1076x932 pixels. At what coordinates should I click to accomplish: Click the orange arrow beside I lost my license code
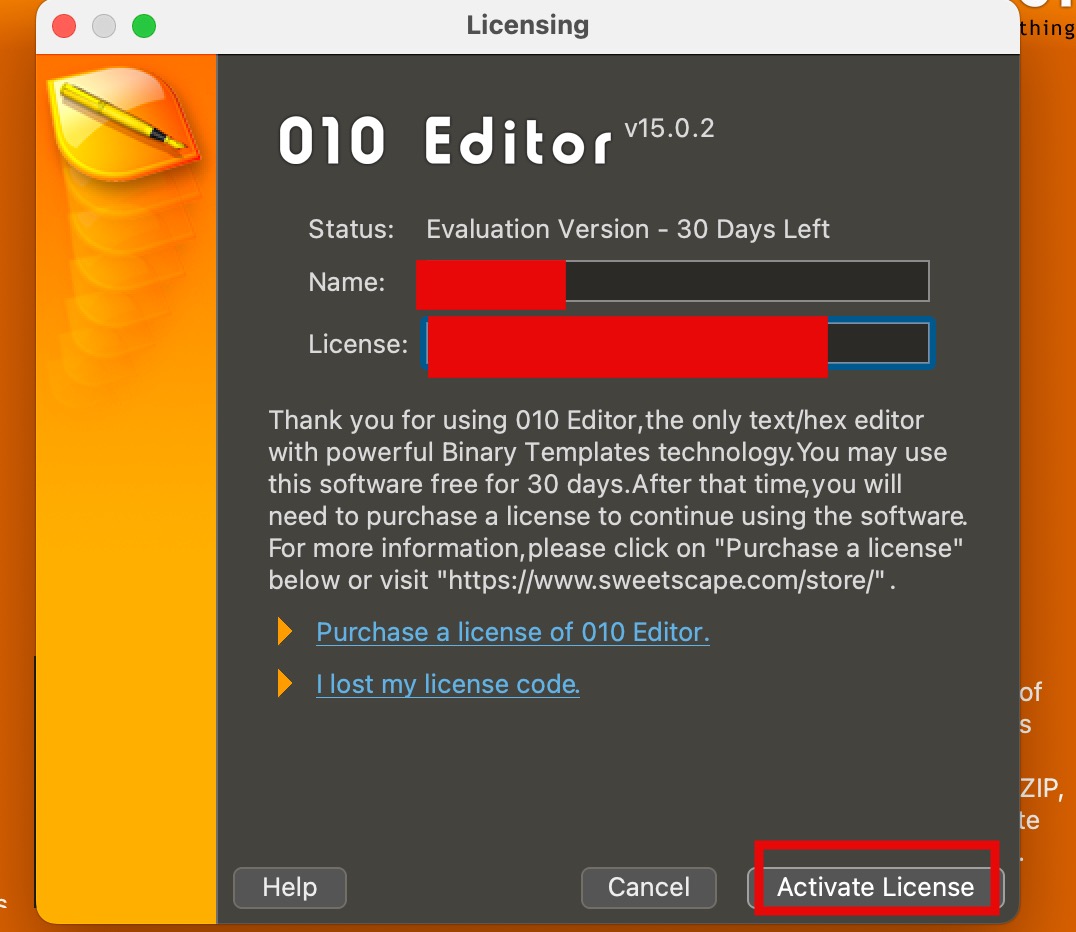285,684
